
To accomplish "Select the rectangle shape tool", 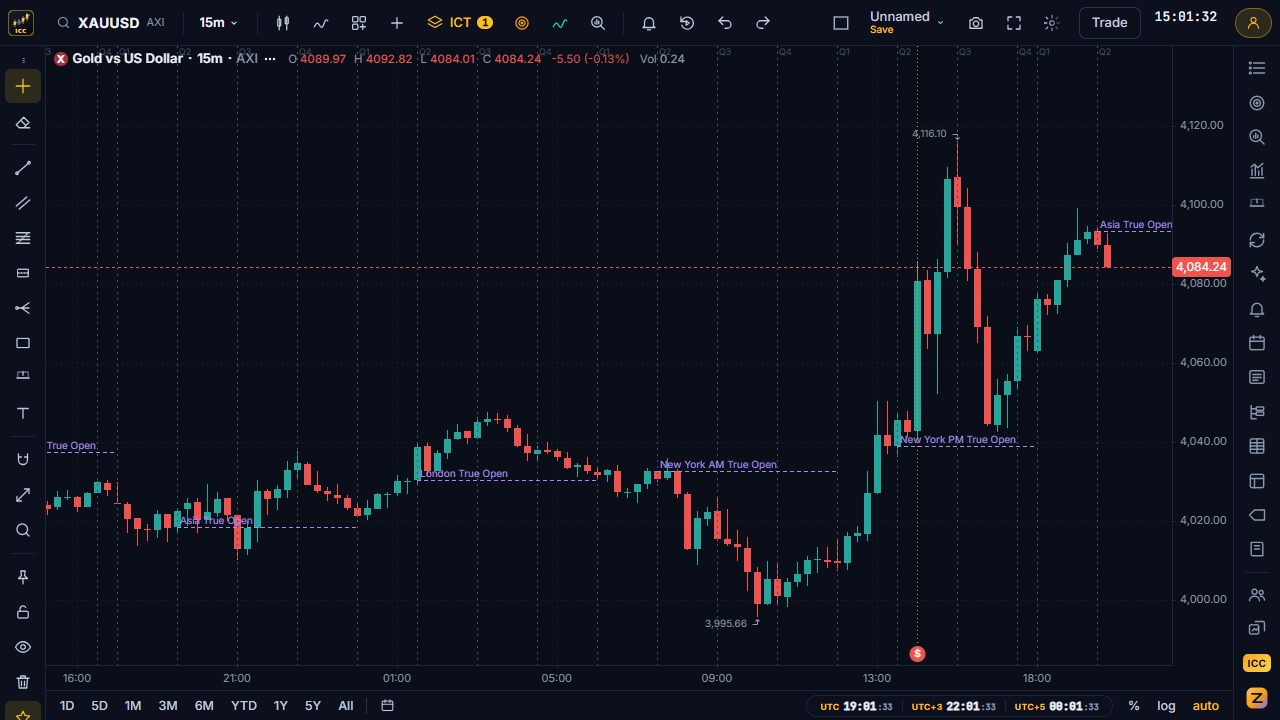I will (23, 343).
